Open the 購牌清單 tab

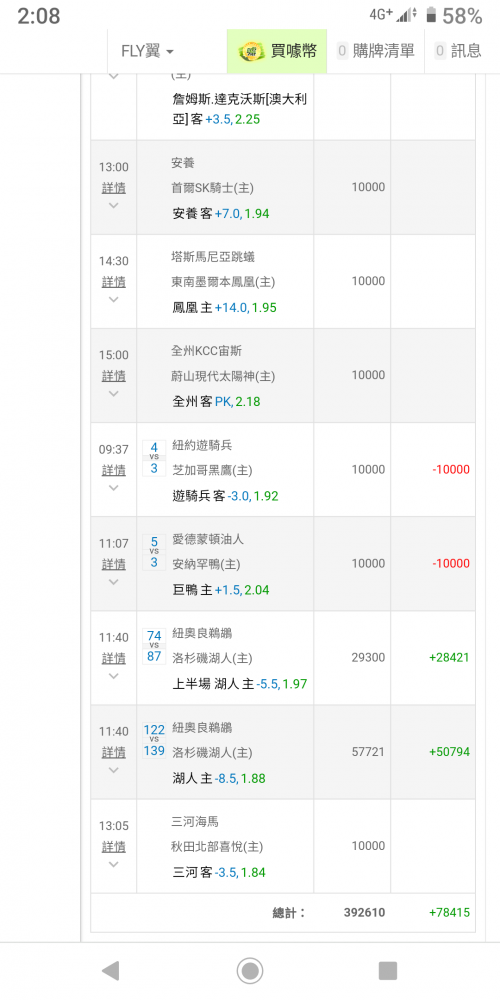[x=375, y=51]
